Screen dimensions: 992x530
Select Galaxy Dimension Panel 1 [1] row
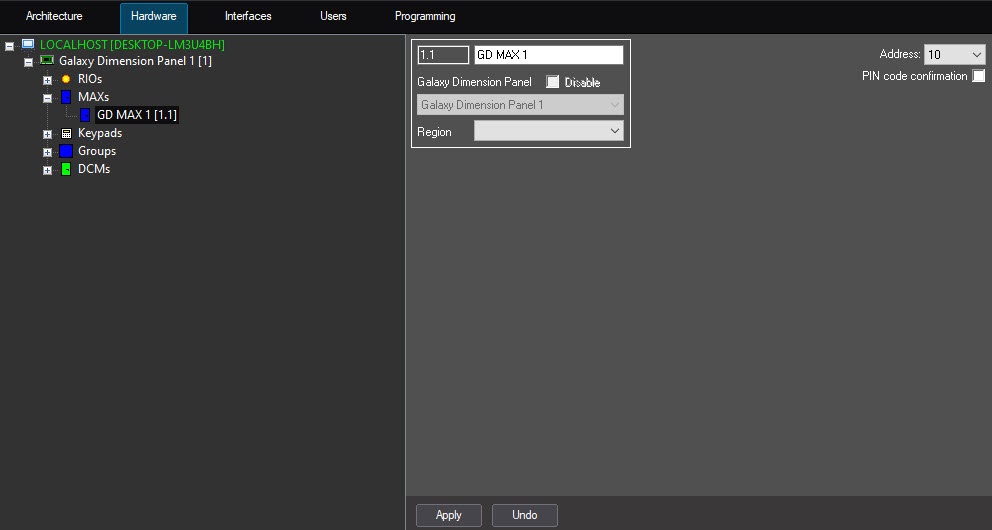[x=135, y=61]
